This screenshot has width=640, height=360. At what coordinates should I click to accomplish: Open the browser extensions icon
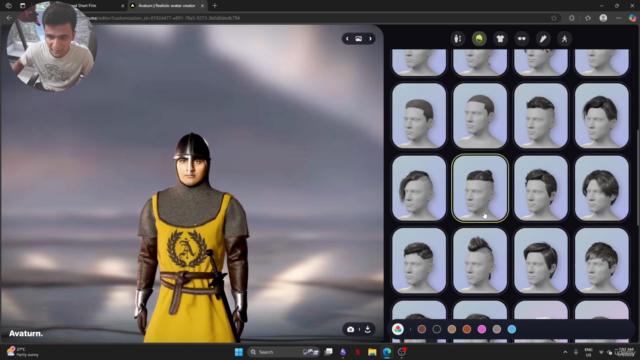pos(572,18)
